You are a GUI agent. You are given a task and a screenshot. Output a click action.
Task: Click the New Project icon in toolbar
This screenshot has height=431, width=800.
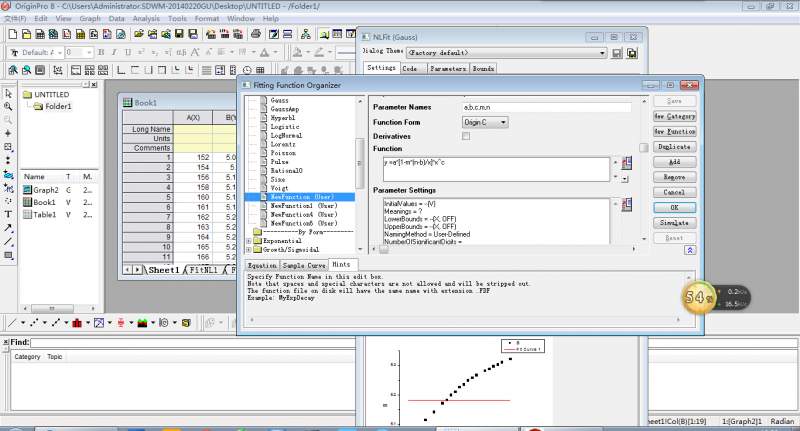12,34
